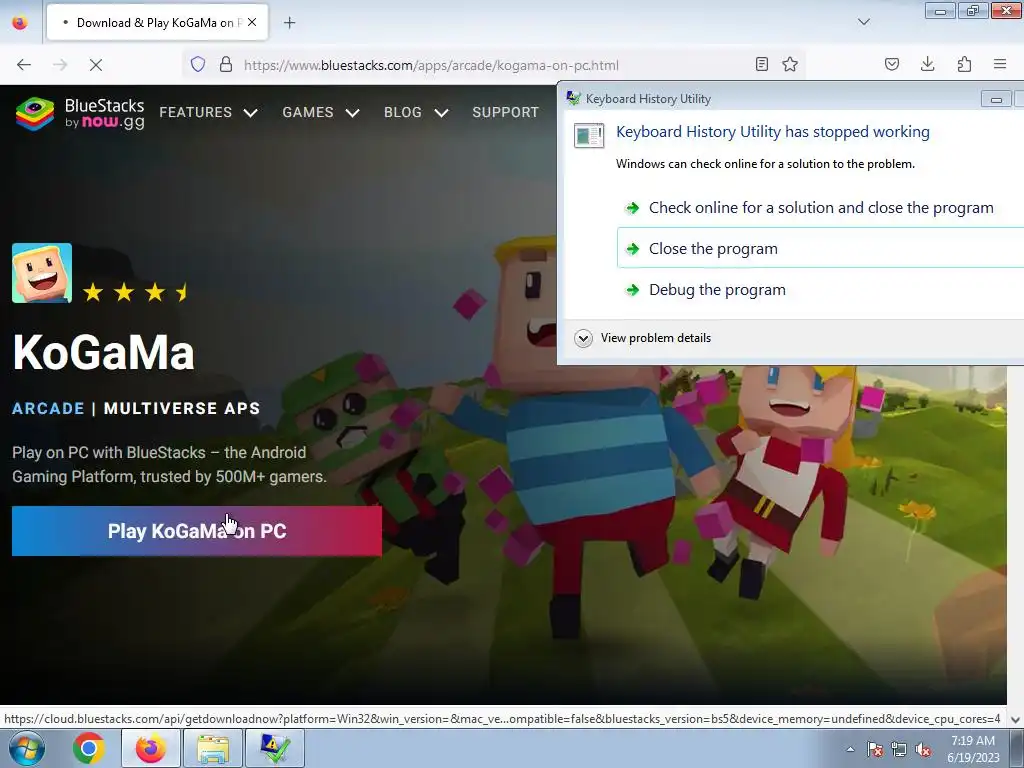Open network status tray icon

pyautogui.click(x=899, y=749)
